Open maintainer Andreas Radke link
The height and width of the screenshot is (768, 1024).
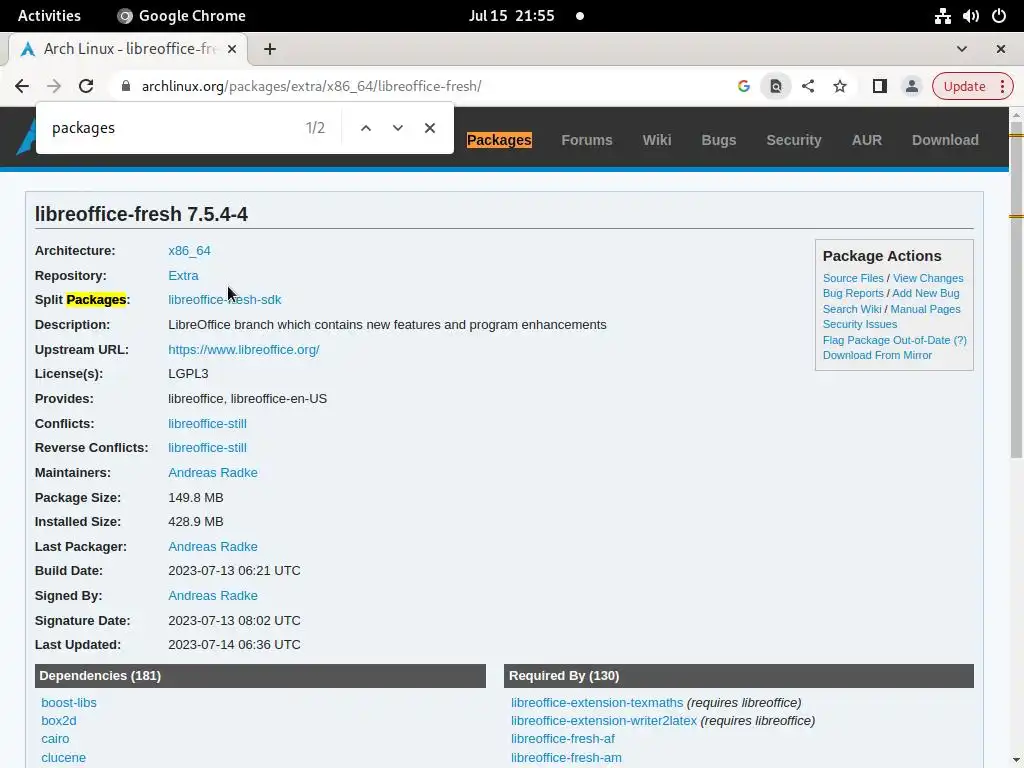(213, 473)
